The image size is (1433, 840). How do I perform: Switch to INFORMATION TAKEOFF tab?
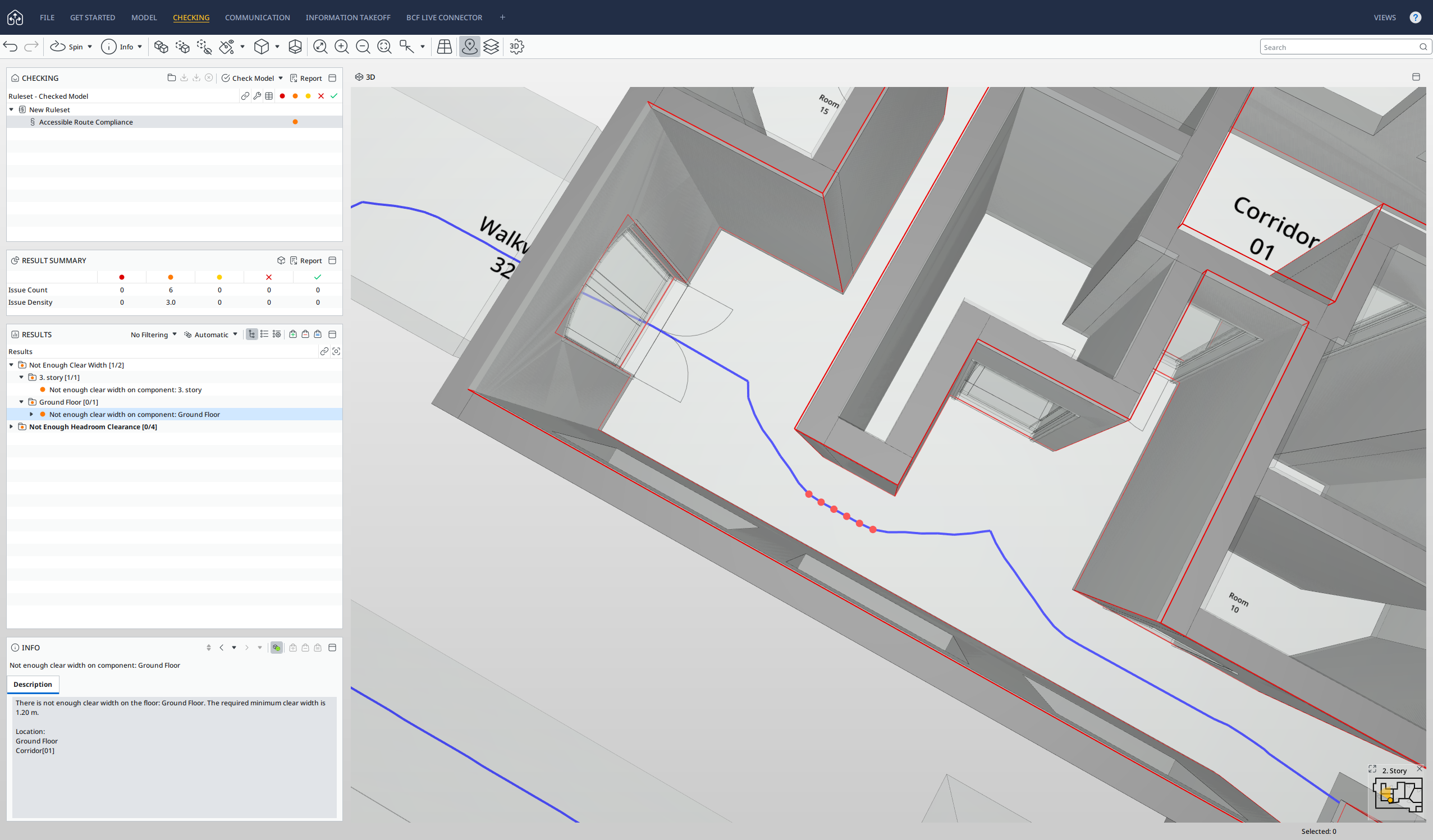point(347,17)
